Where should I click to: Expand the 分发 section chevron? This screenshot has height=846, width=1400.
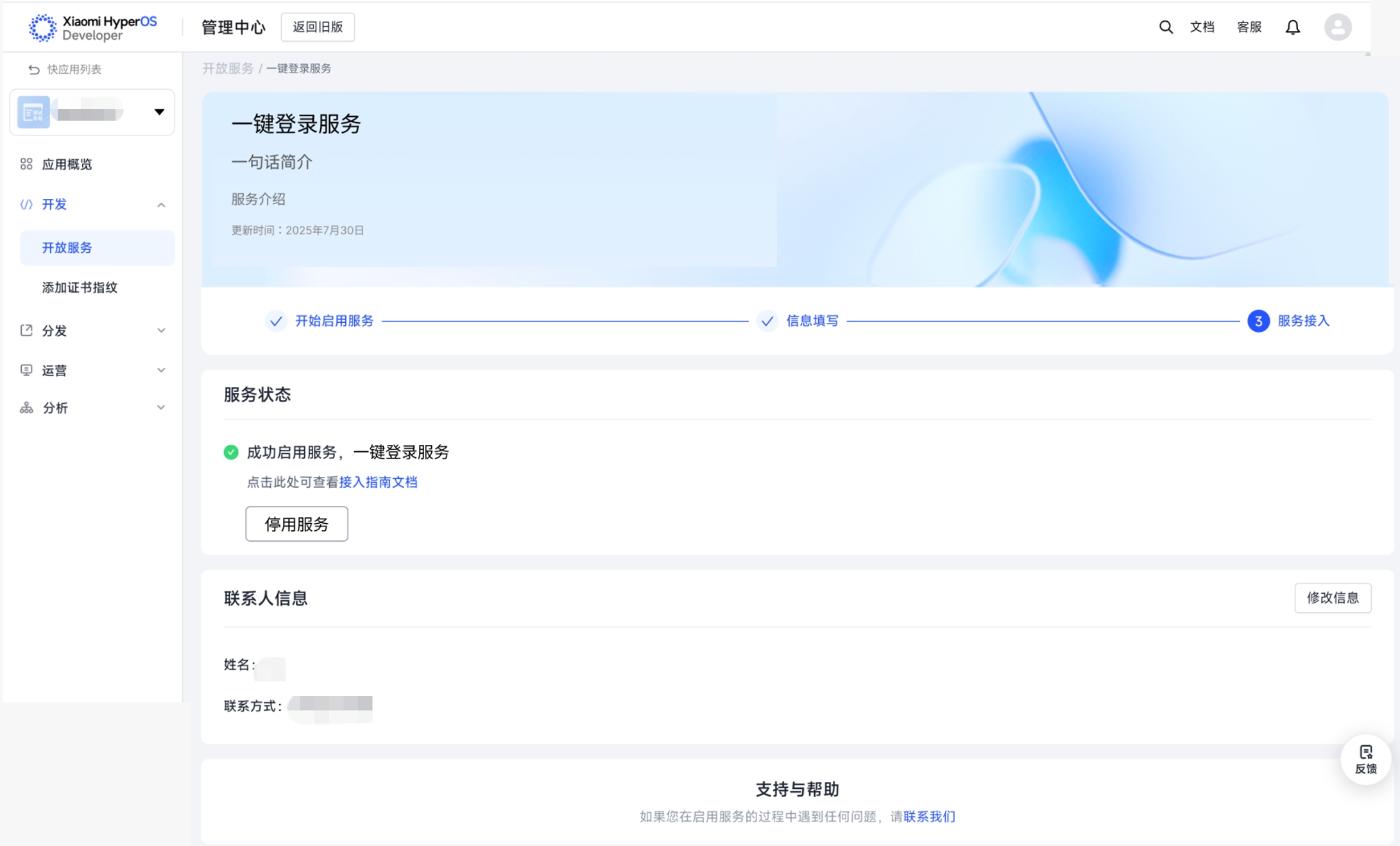coord(161,331)
